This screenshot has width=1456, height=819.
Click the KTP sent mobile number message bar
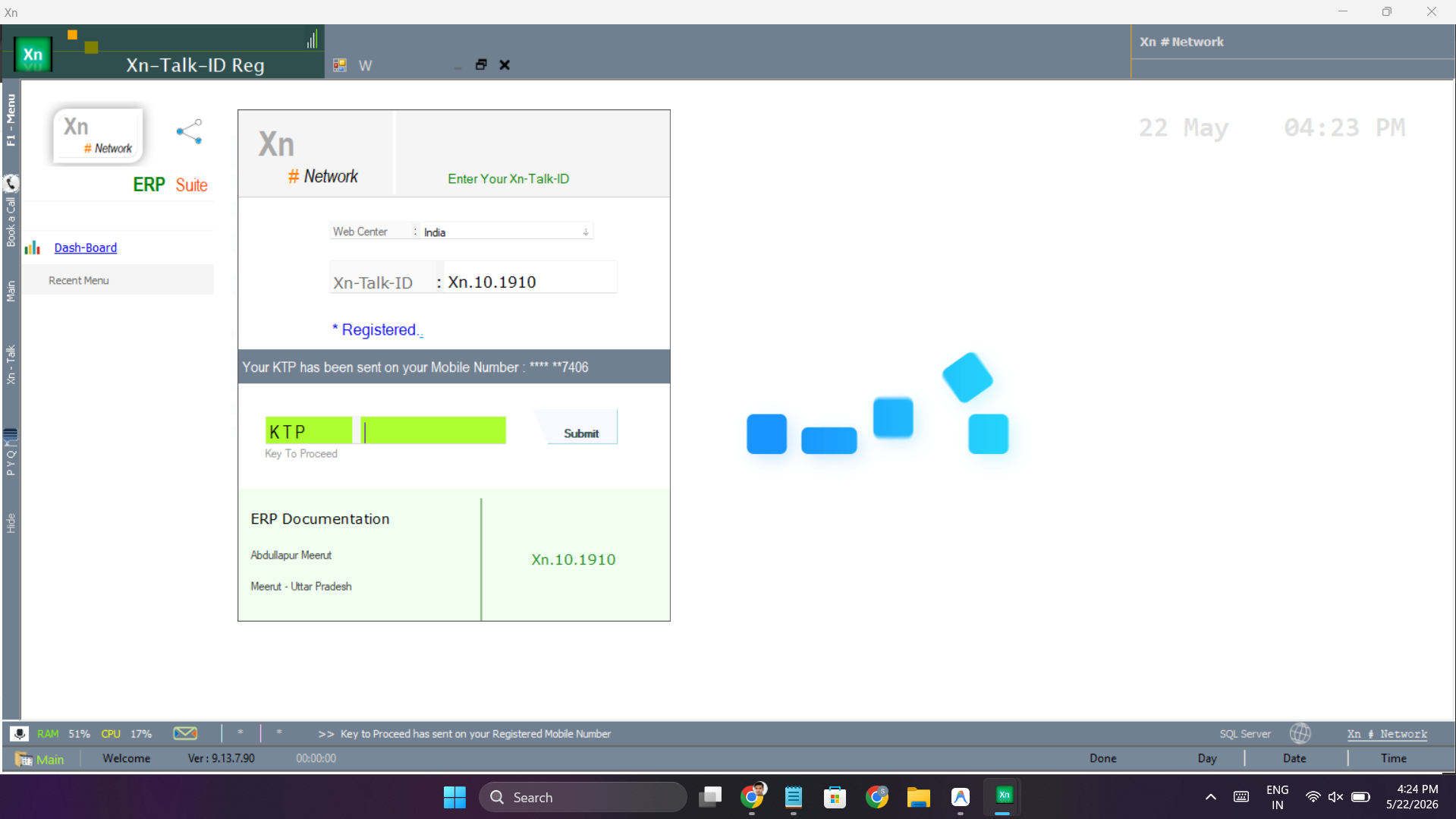coord(454,367)
